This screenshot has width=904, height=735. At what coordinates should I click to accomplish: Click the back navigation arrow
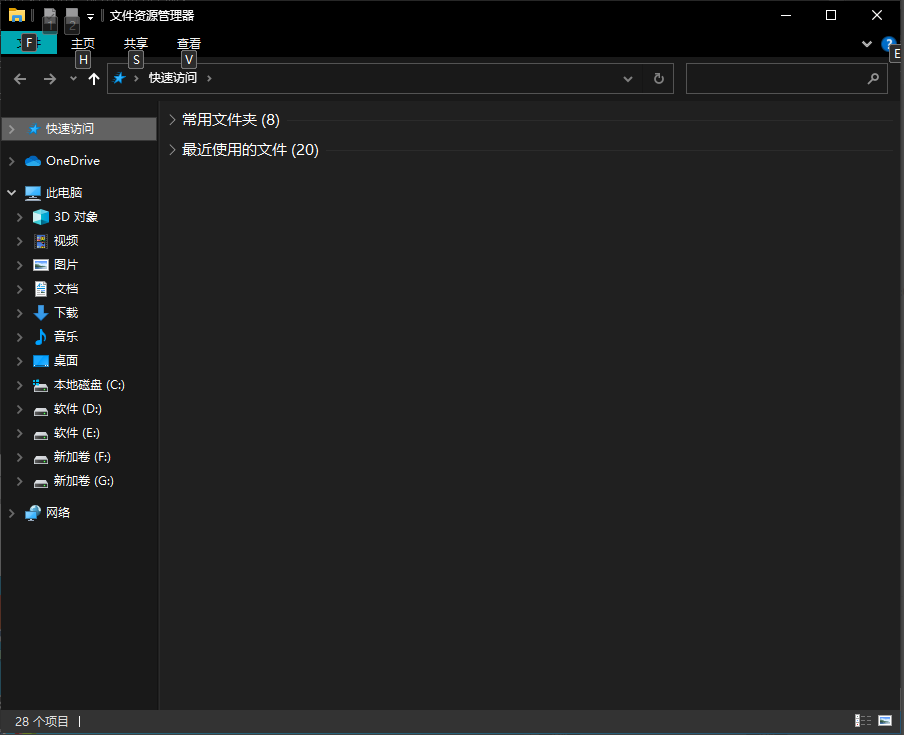tap(20, 78)
